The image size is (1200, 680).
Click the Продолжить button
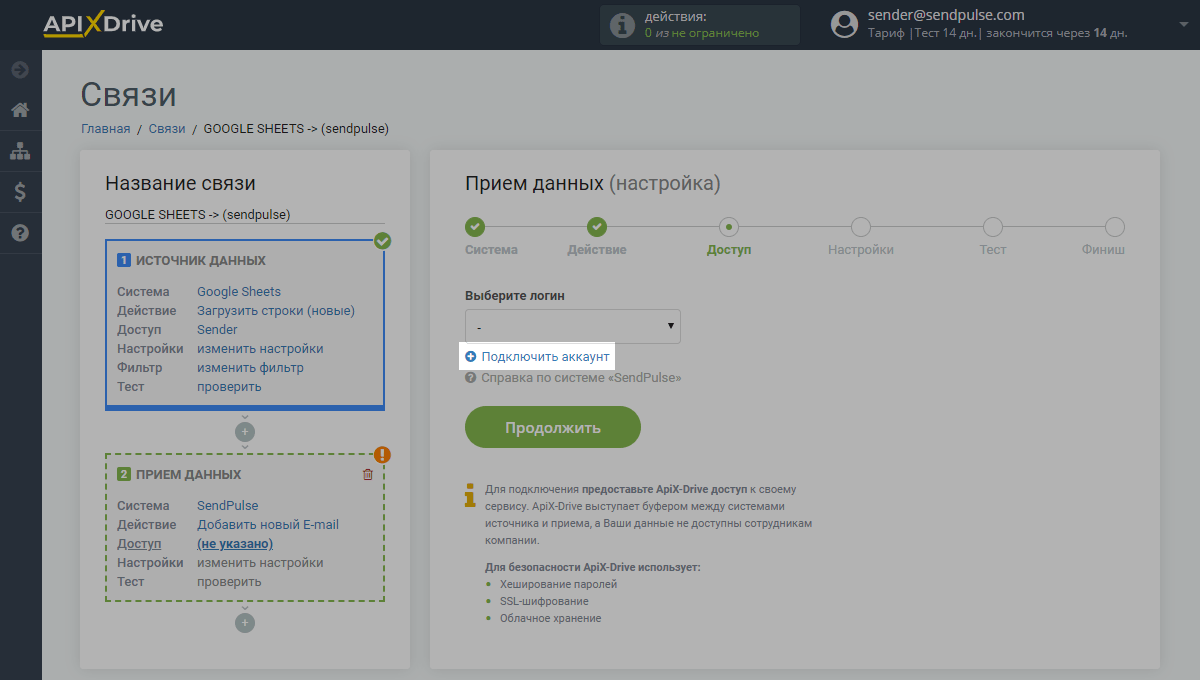[553, 427]
